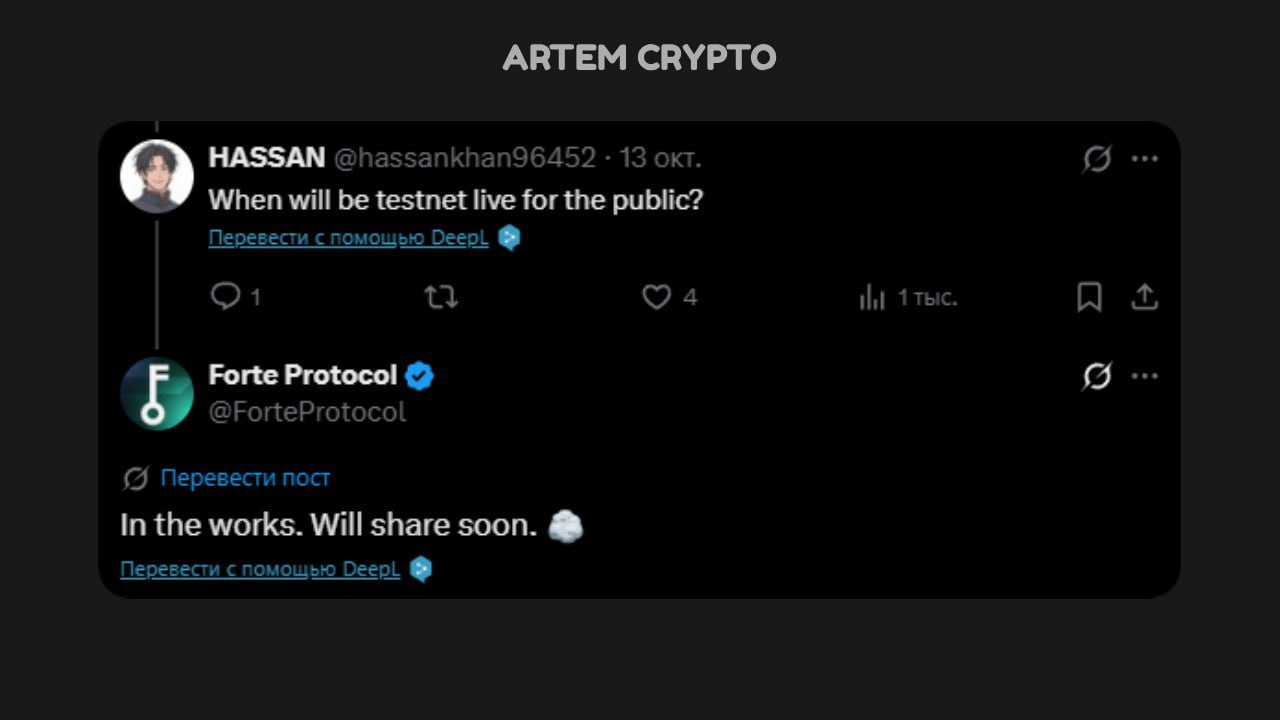Screen dimensions: 1280x720
Task: Open the more options menu on HASSAN's post
Action: (1145, 159)
